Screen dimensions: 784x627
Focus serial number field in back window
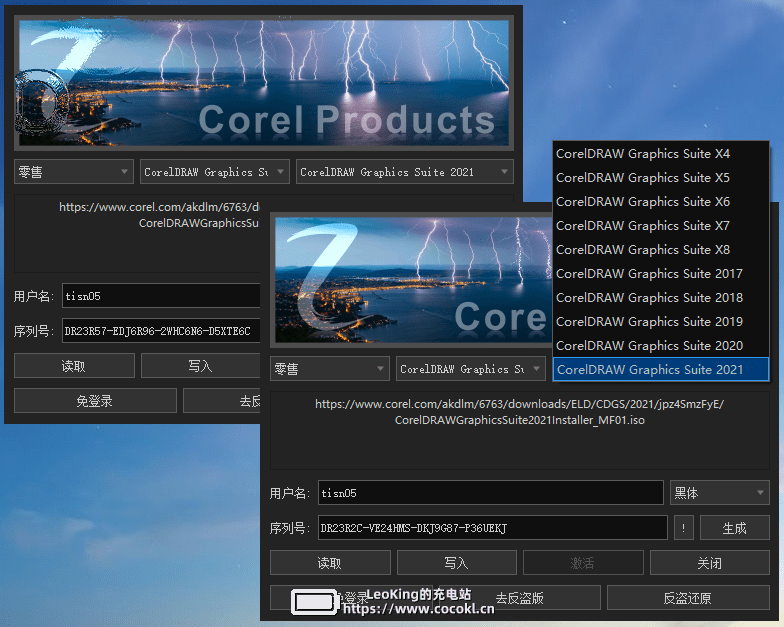click(161, 331)
